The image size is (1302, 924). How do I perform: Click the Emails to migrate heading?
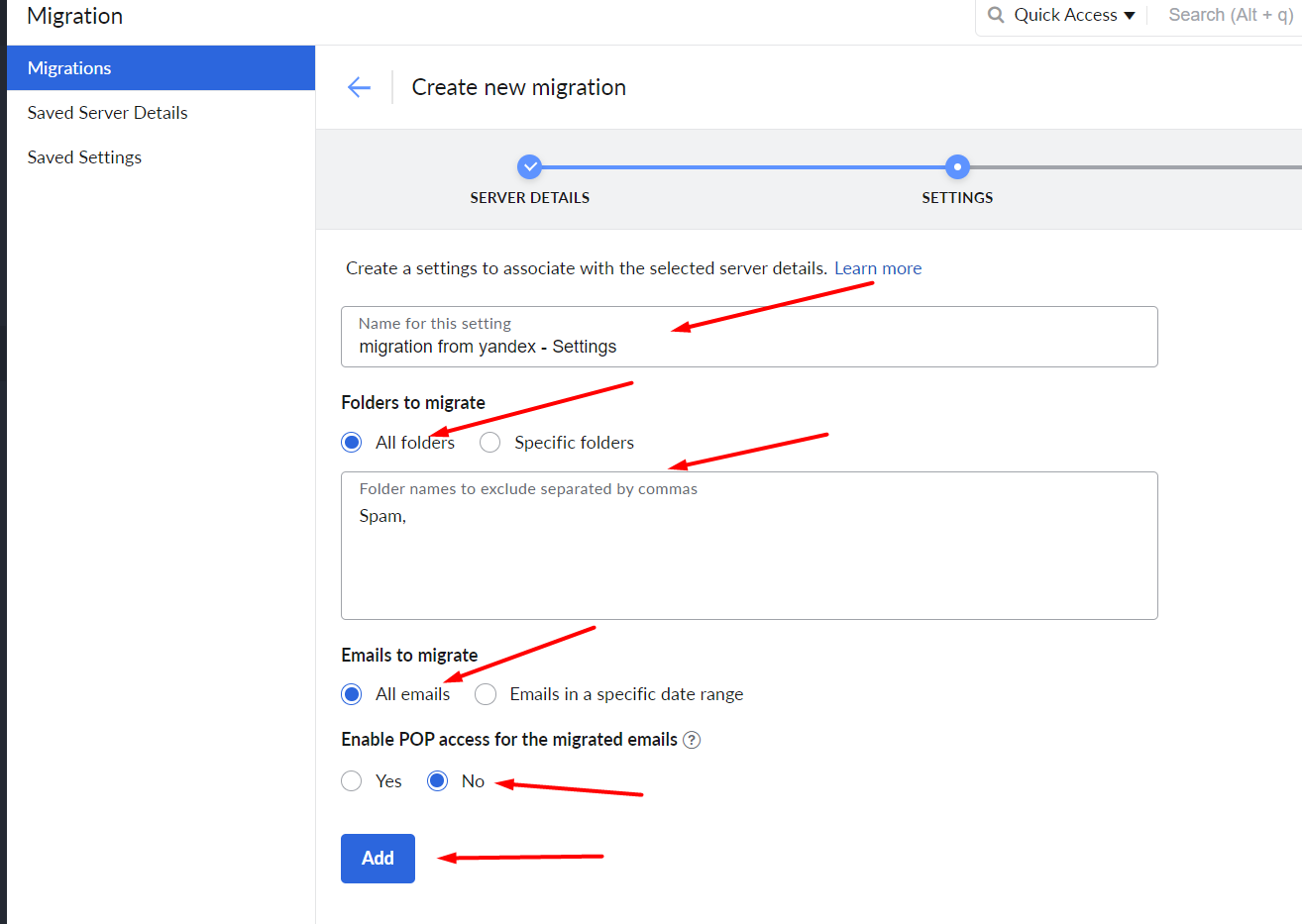(x=409, y=656)
